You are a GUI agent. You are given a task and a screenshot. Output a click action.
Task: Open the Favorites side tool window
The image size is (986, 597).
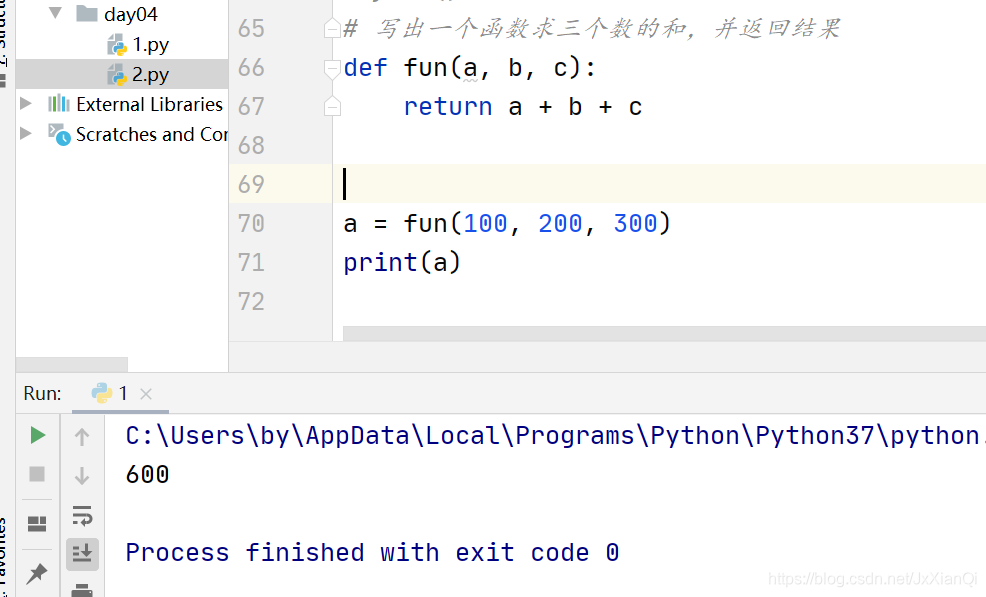(4, 557)
